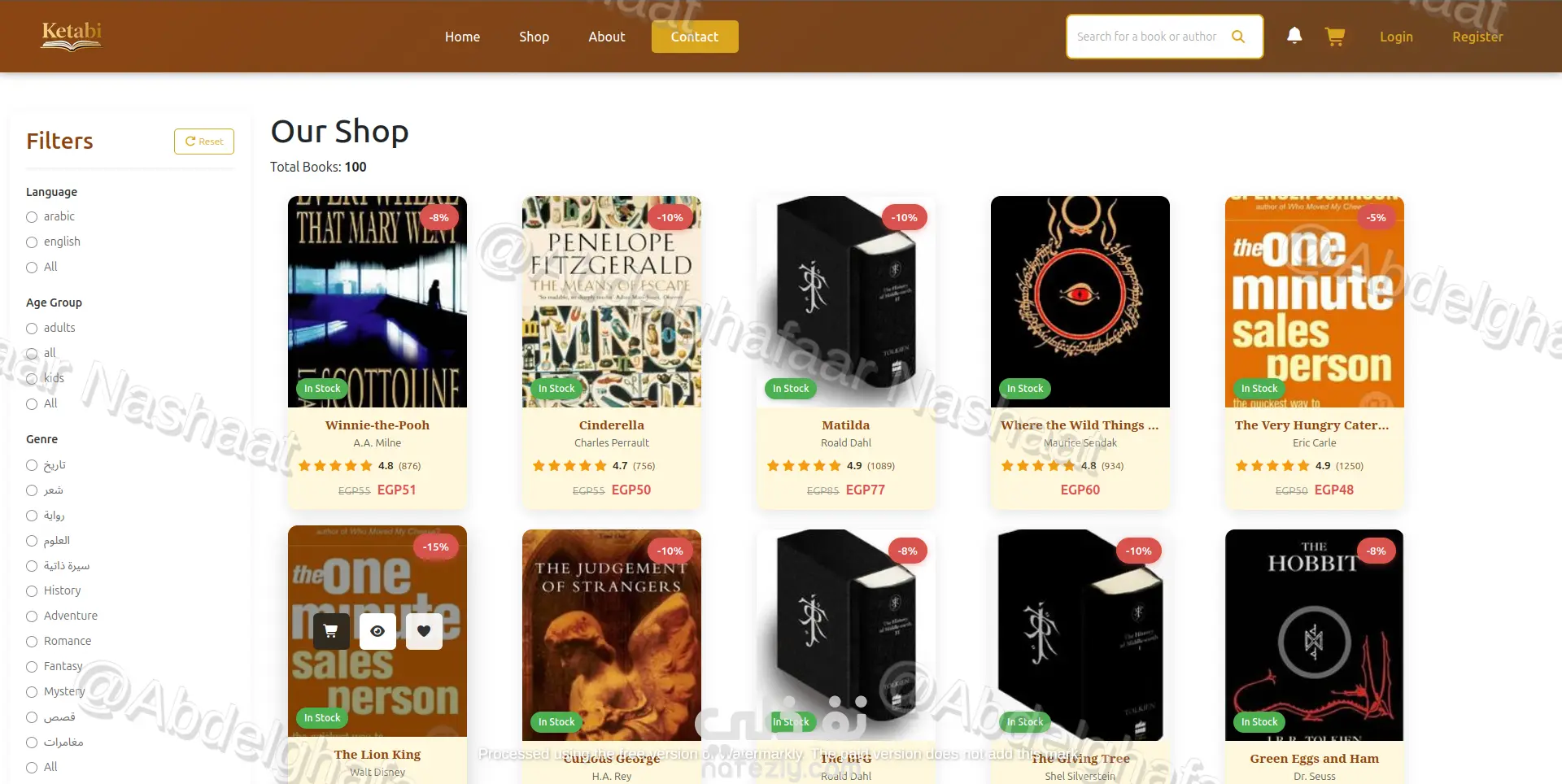Open the Register link

click(1477, 37)
